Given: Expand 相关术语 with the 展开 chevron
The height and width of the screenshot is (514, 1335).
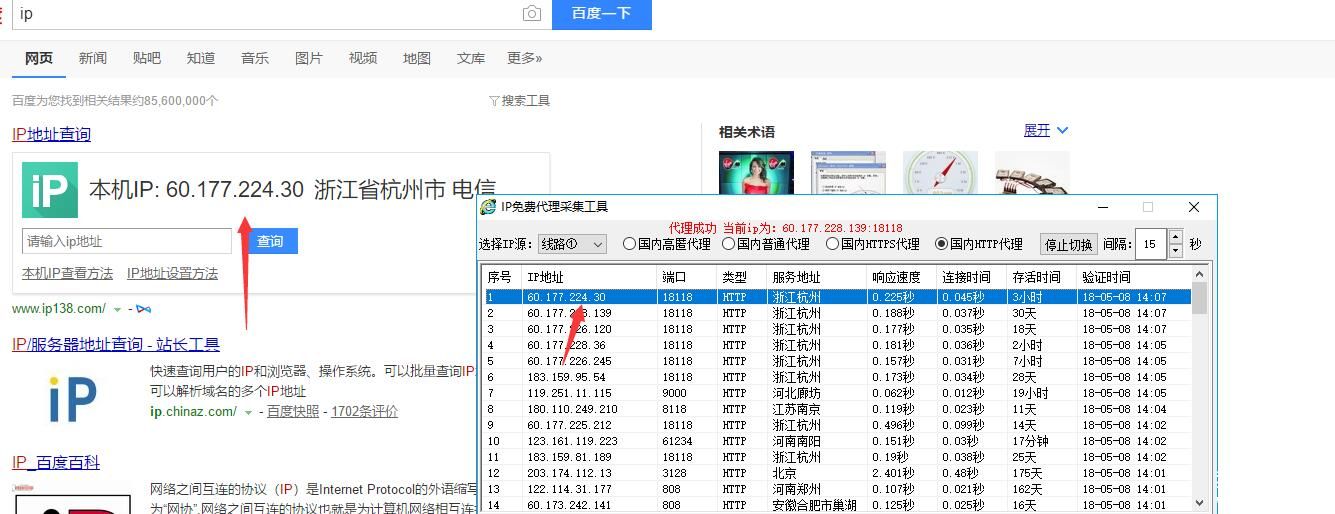Looking at the screenshot, I should tap(1062, 131).
